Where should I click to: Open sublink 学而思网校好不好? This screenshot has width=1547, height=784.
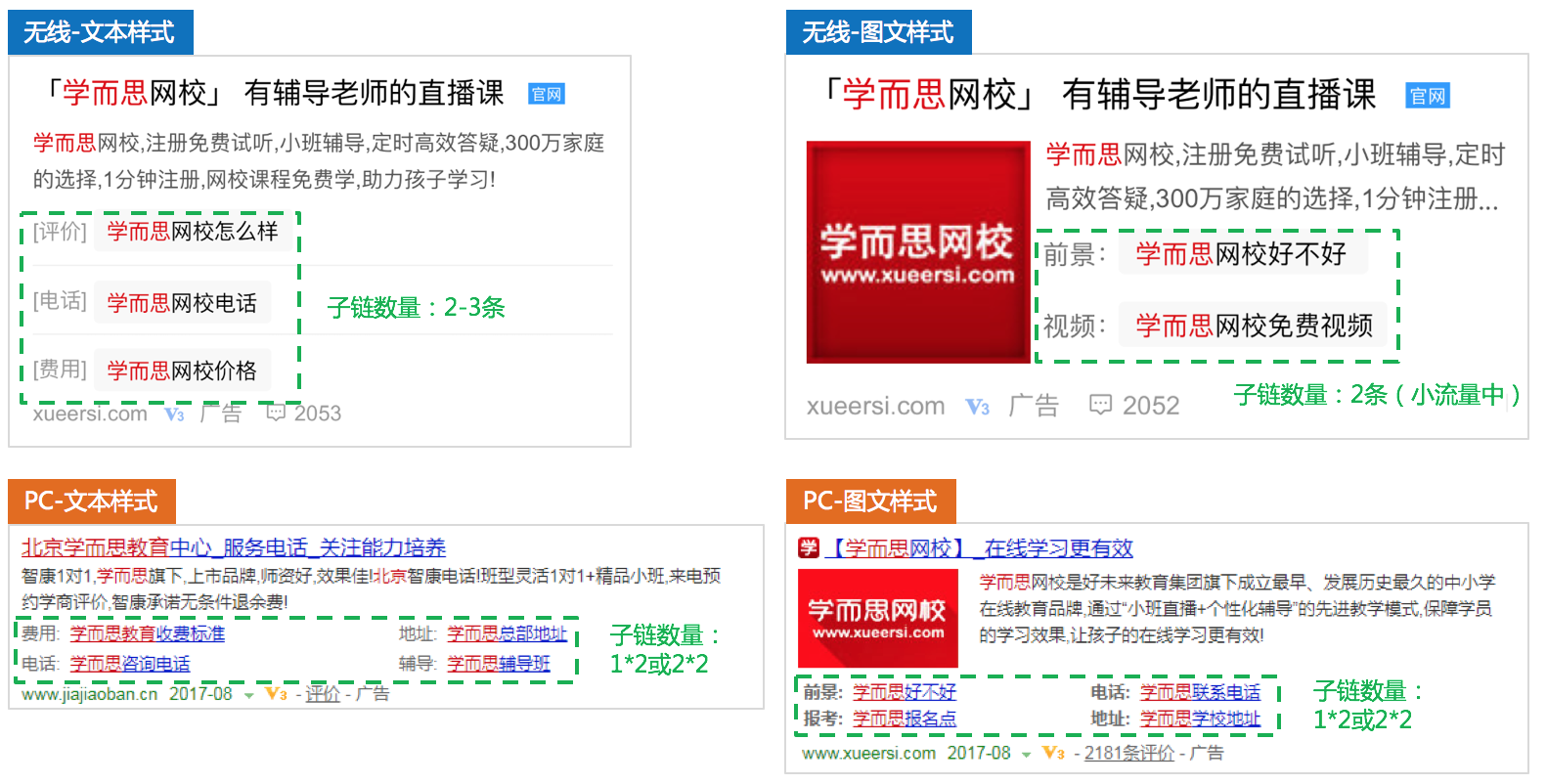[x=1241, y=254]
